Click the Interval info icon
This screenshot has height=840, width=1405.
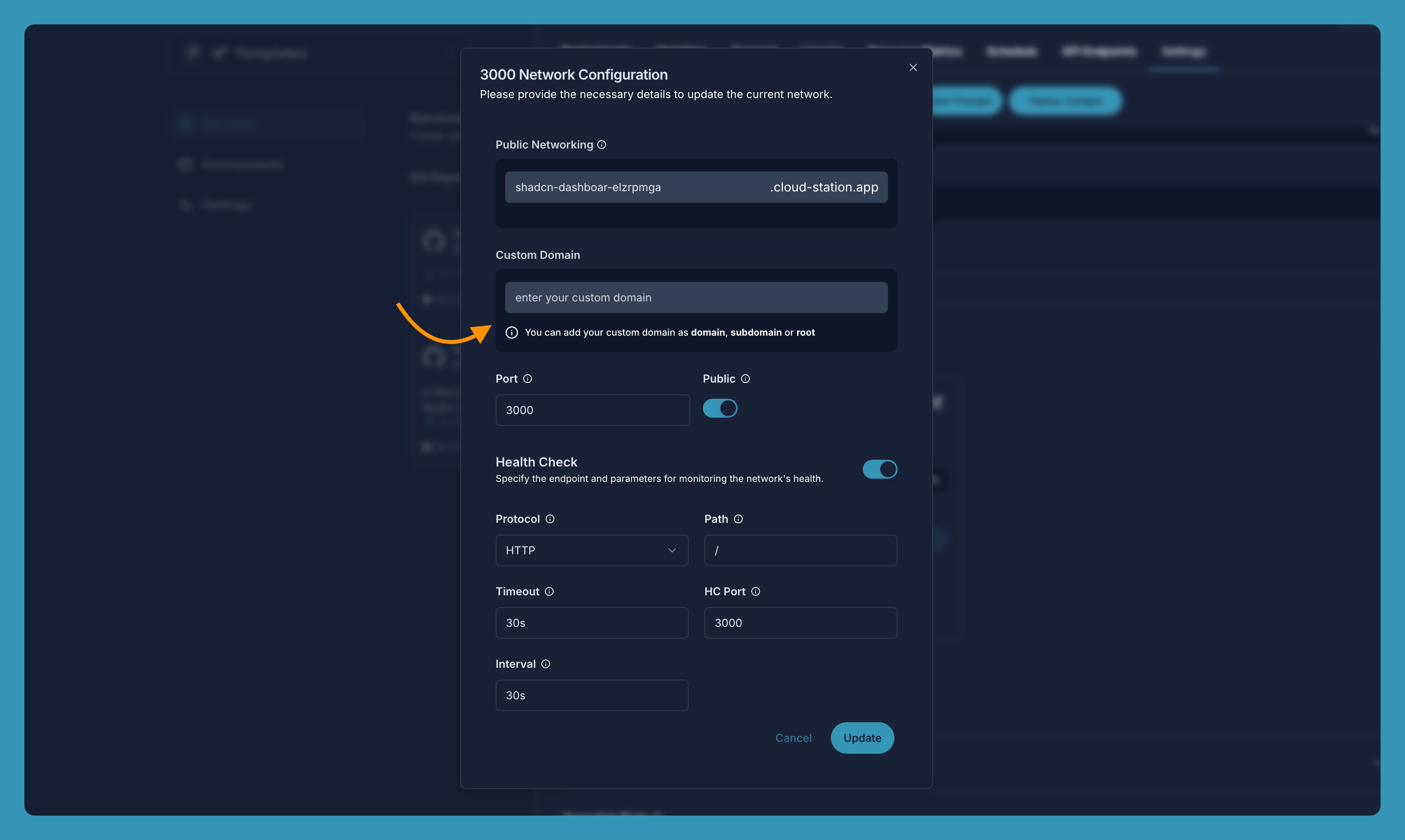tap(546, 664)
